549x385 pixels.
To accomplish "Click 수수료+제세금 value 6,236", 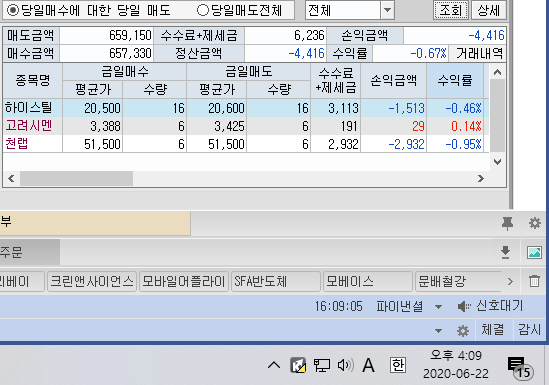I will 285,35.
